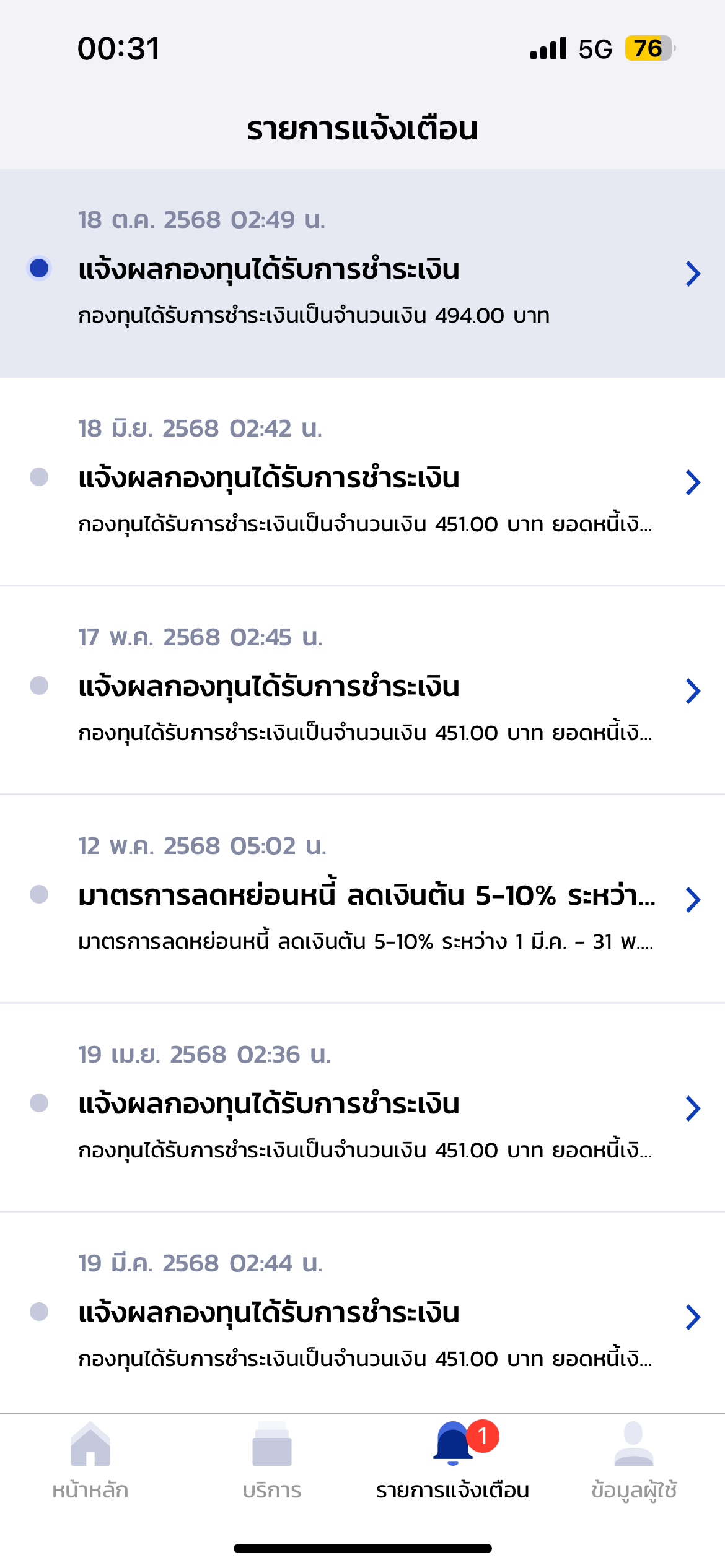Tap the red notification badge
The width and height of the screenshot is (725, 1568).
point(483,1437)
